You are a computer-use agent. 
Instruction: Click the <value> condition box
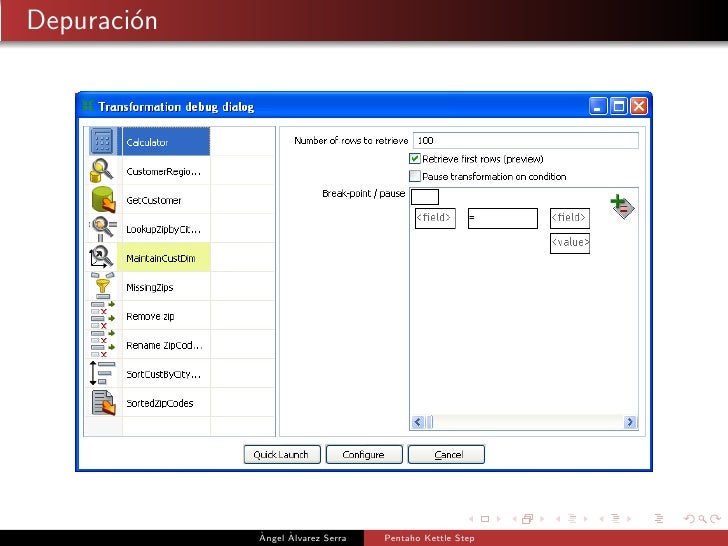pyautogui.click(x=570, y=243)
